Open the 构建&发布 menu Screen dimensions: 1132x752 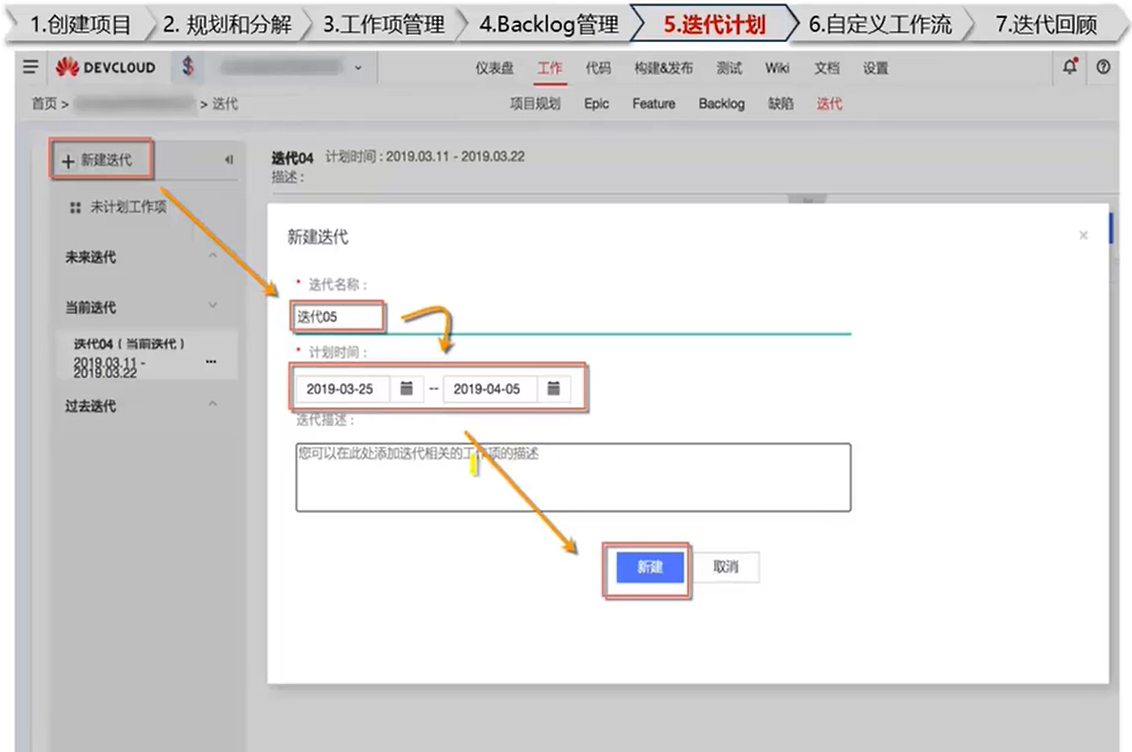663,68
